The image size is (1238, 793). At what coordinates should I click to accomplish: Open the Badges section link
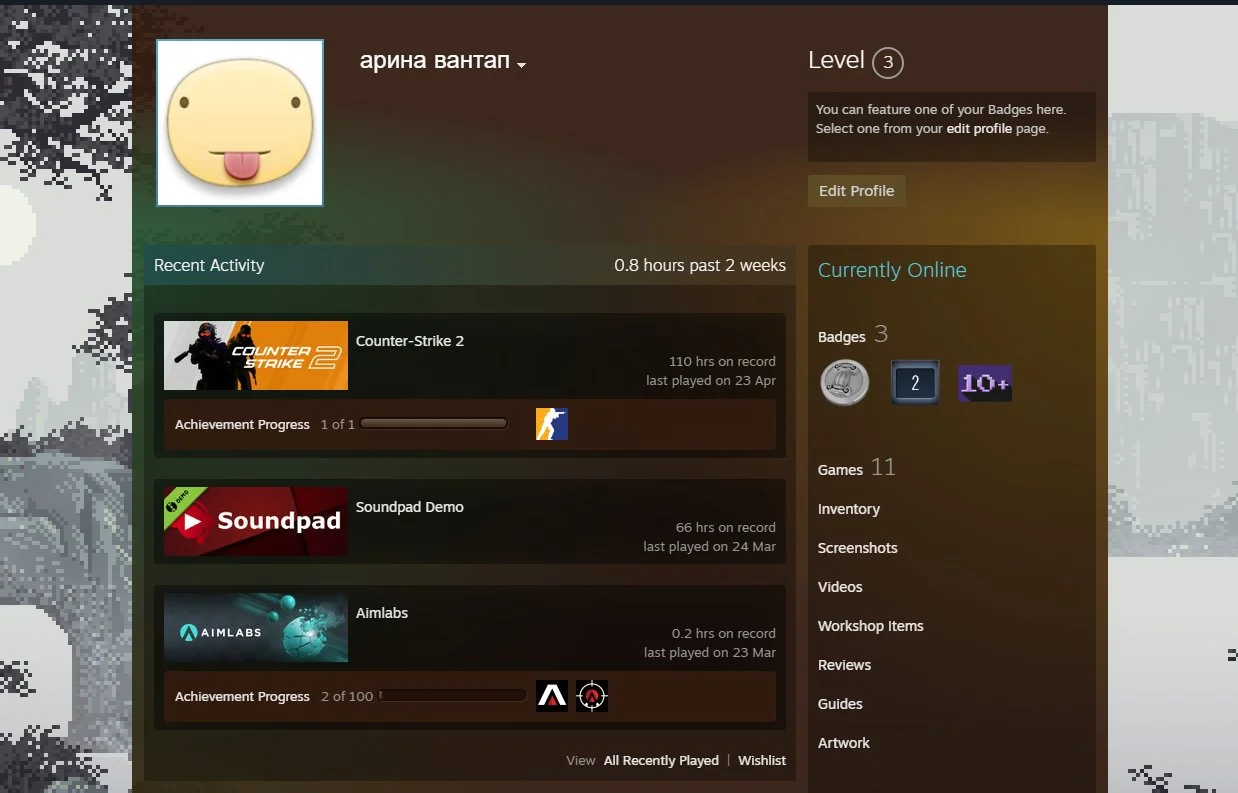click(842, 337)
